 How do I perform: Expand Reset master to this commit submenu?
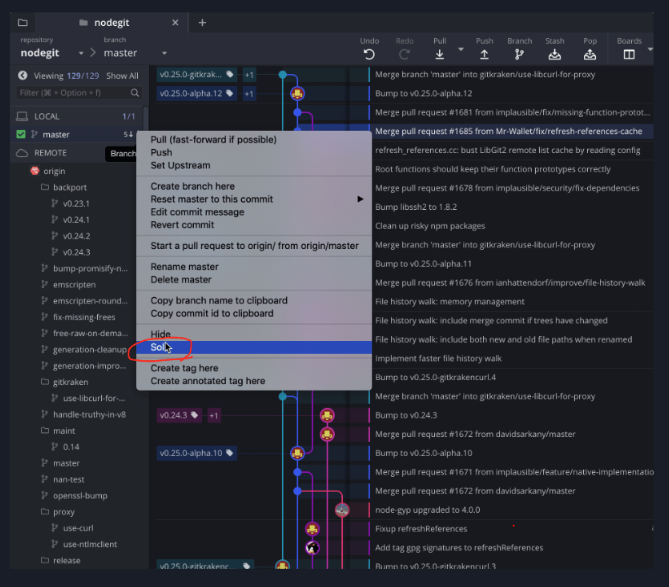(360, 199)
